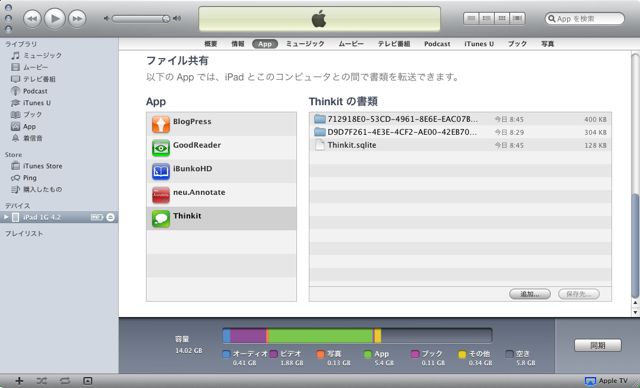Click the vertical scrollbar thumb
The height and width of the screenshot is (388, 640).
[635, 245]
